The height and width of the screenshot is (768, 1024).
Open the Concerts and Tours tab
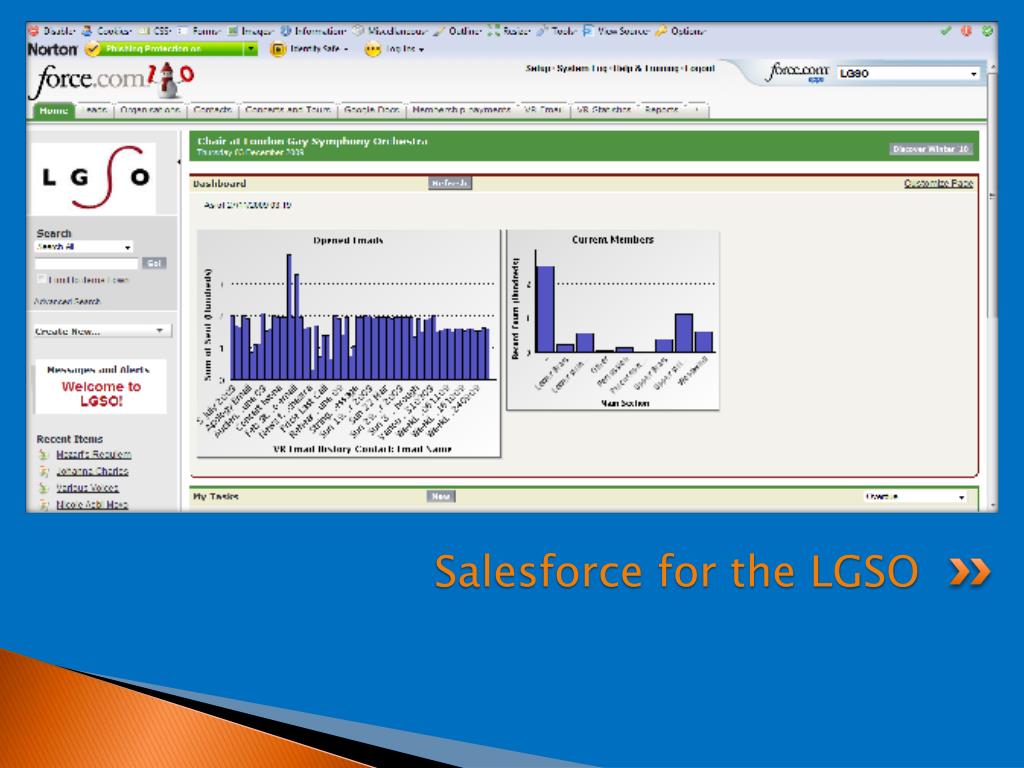pos(288,110)
